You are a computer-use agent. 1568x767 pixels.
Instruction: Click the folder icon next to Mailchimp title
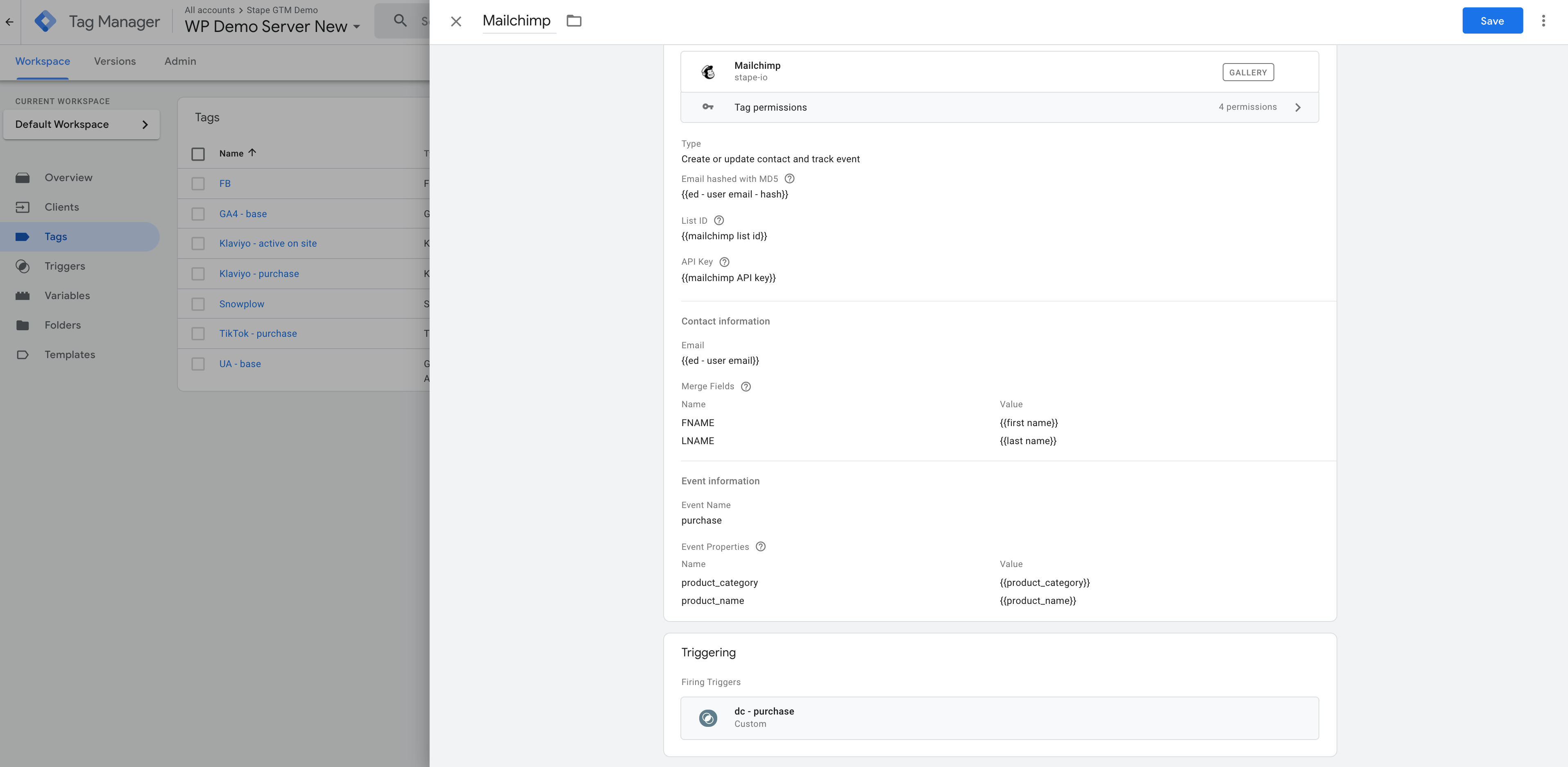tap(574, 21)
